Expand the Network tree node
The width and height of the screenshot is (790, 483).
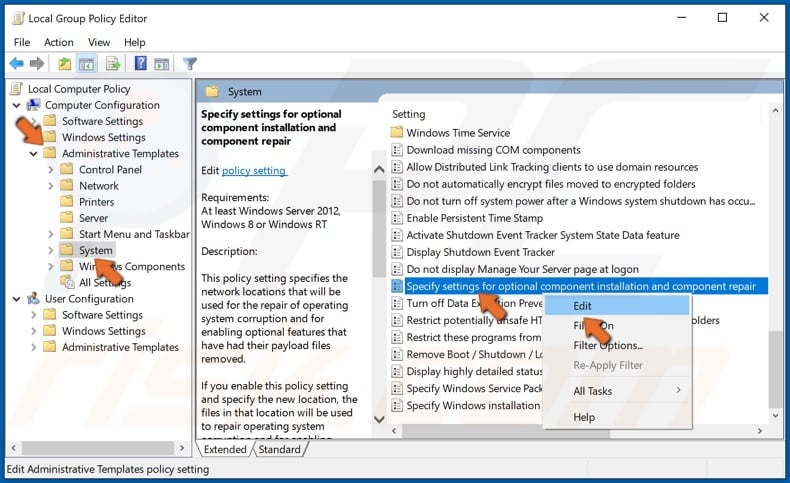(50, 186)
